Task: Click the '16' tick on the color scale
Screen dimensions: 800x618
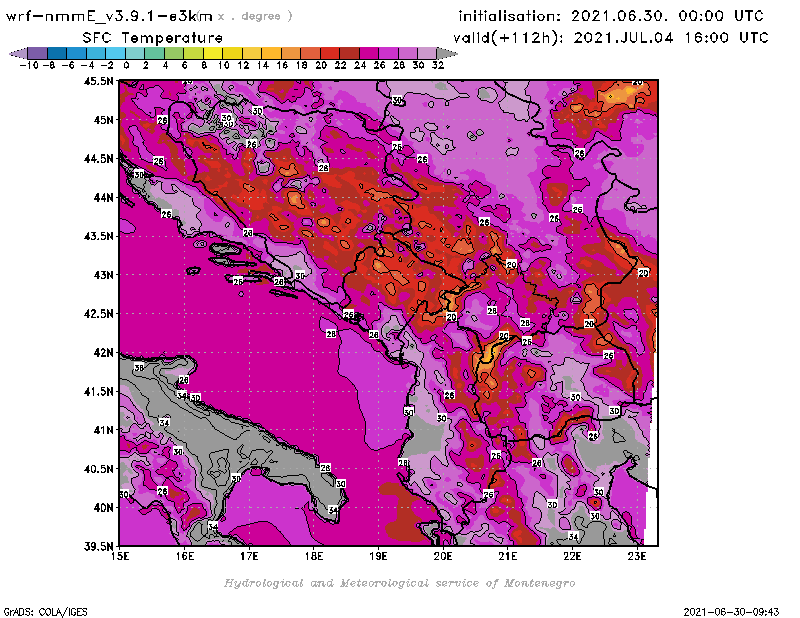Action: tap(282, 65)
